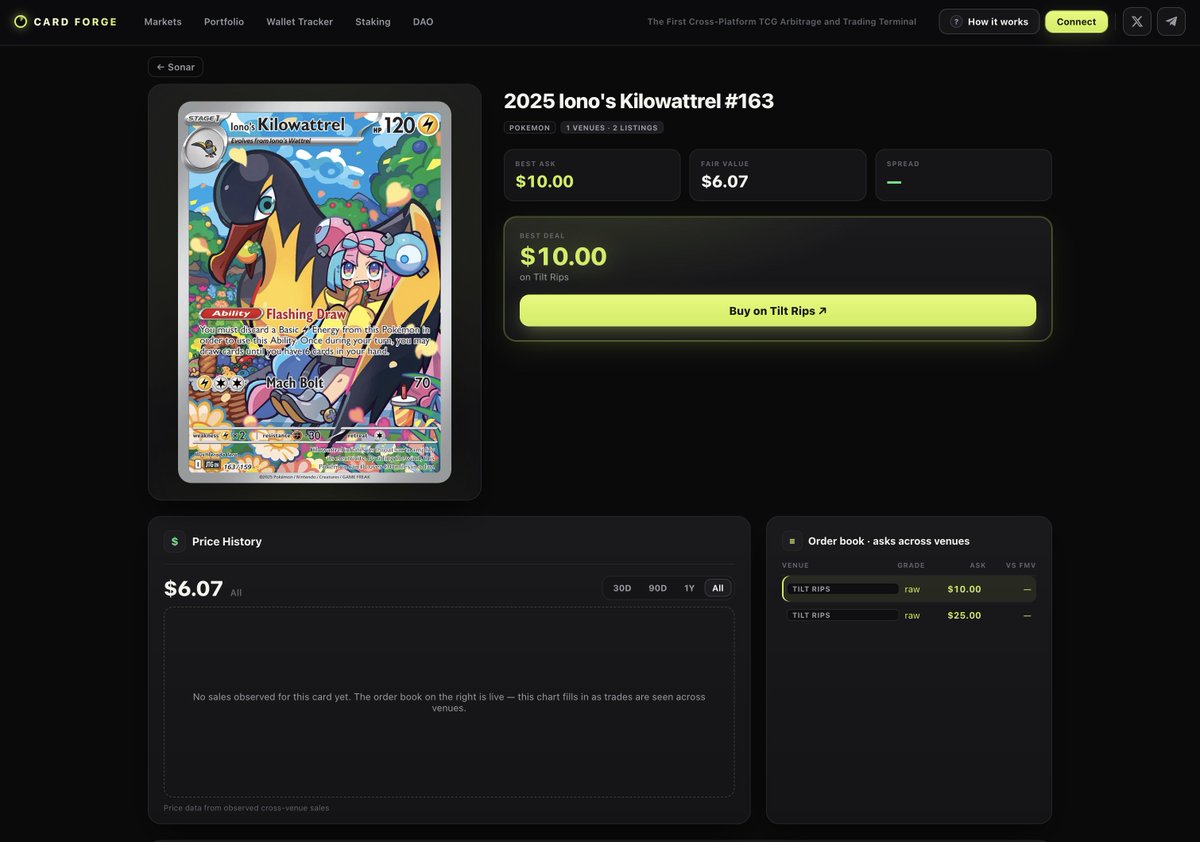The width and height of the screenshot is (1200, 842).
Task: Click the Card Forge logo icon
Action: (20, 21)
